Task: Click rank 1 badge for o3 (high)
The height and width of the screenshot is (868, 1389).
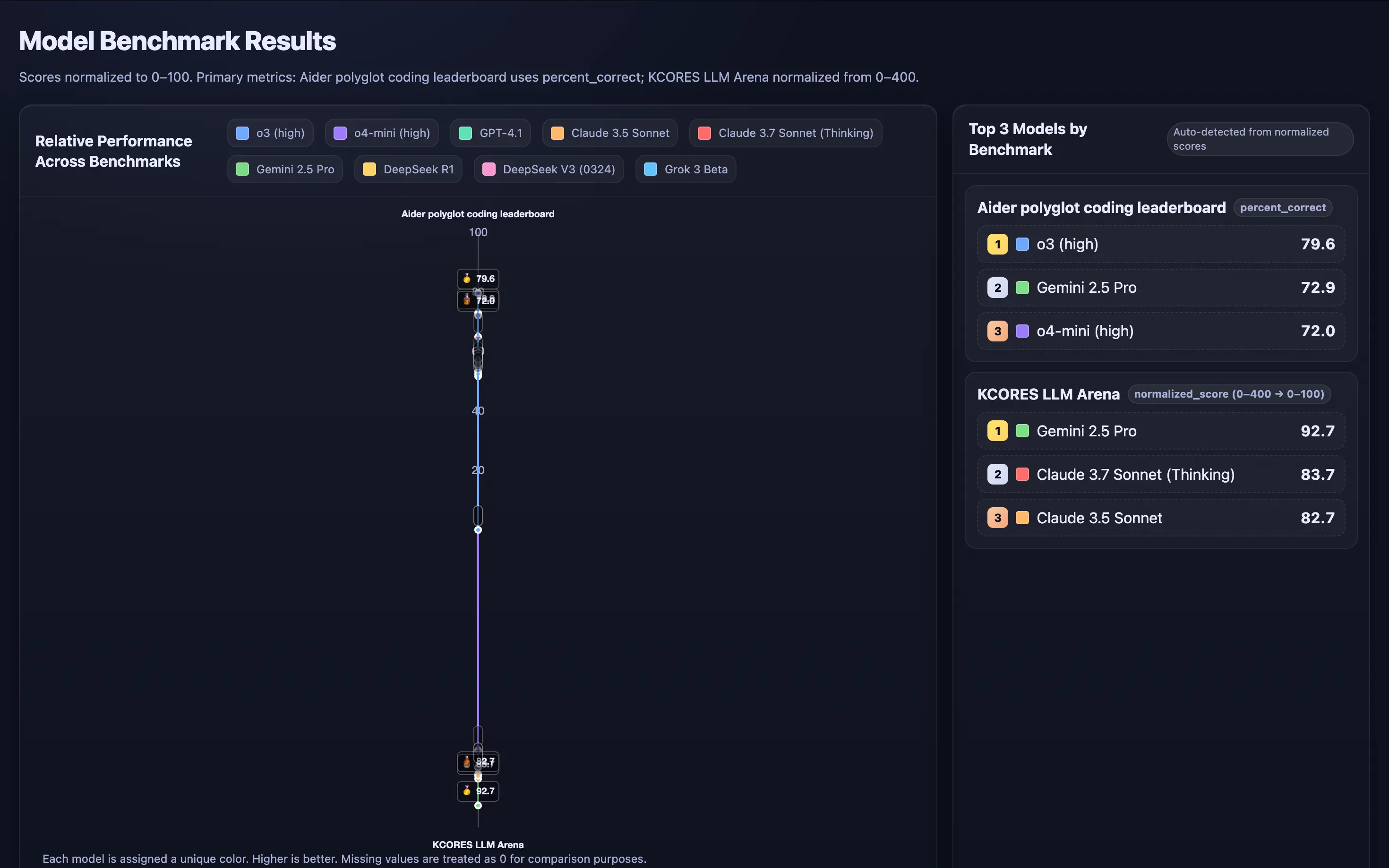Action: click(x=997, y=245)
